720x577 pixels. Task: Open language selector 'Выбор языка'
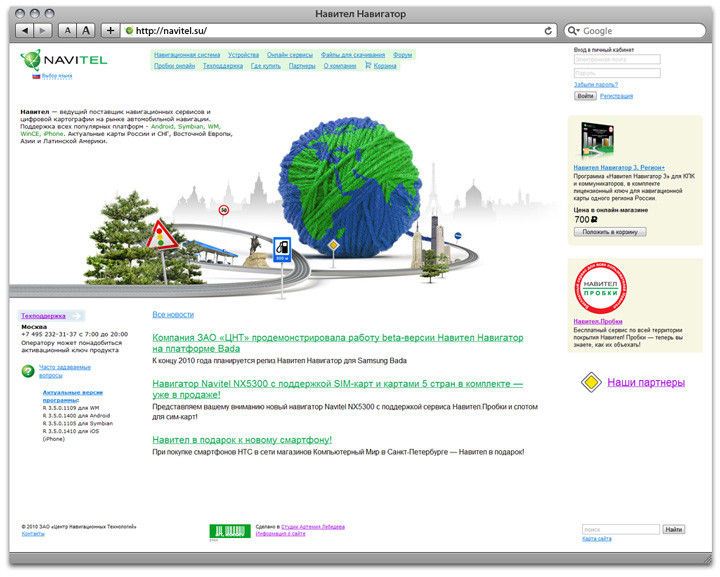coord(56,76)
